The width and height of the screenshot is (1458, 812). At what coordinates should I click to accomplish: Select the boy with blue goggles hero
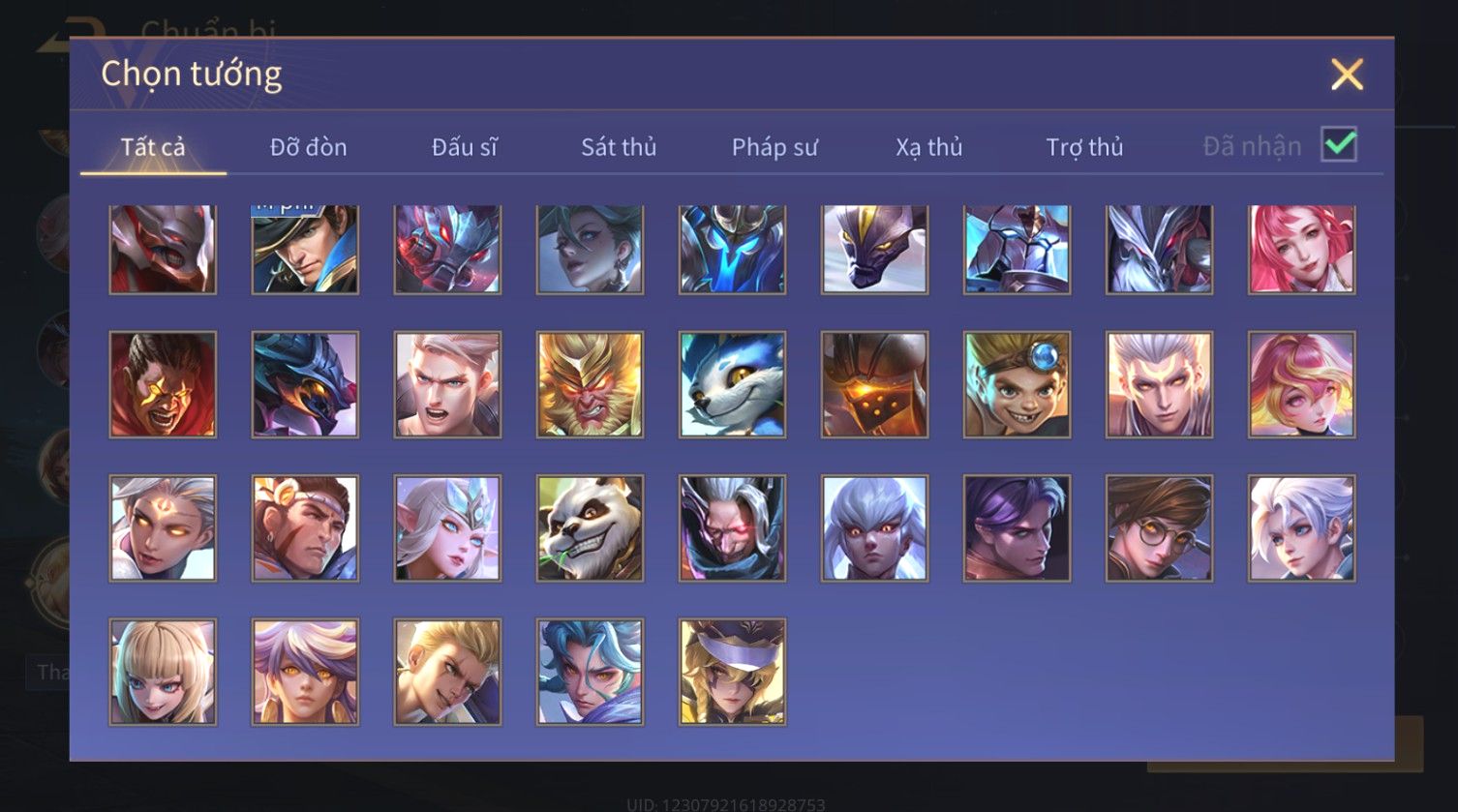(x=1017, y=385)
